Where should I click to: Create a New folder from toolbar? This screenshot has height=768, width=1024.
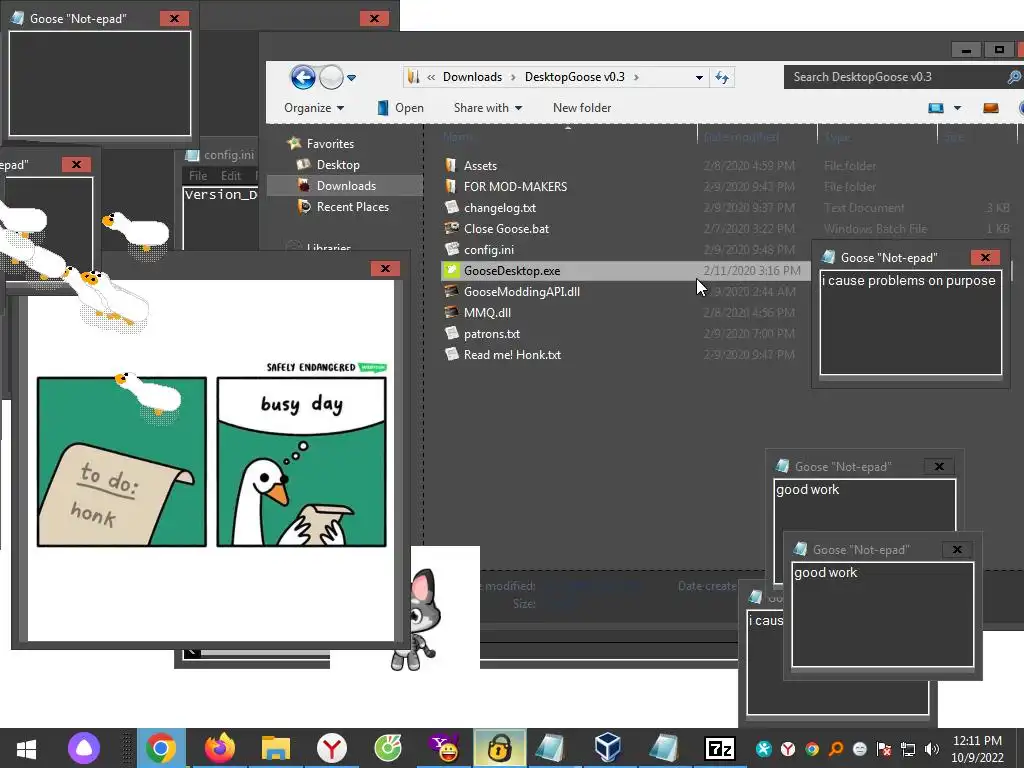[x=582, y=108]
